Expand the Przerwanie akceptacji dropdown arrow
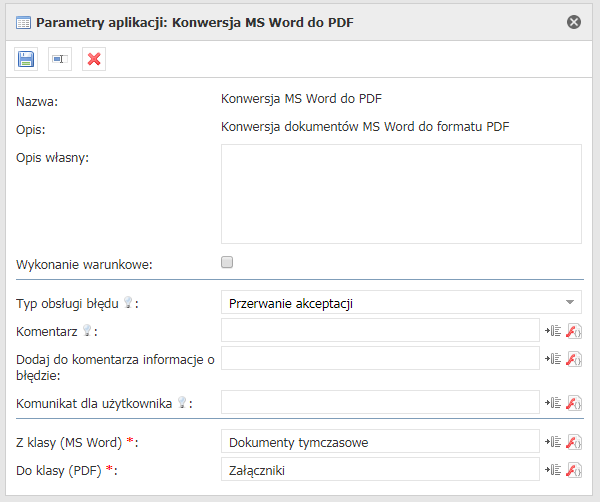This screenshot has width=600, height=502. click(x=569, y=302)
